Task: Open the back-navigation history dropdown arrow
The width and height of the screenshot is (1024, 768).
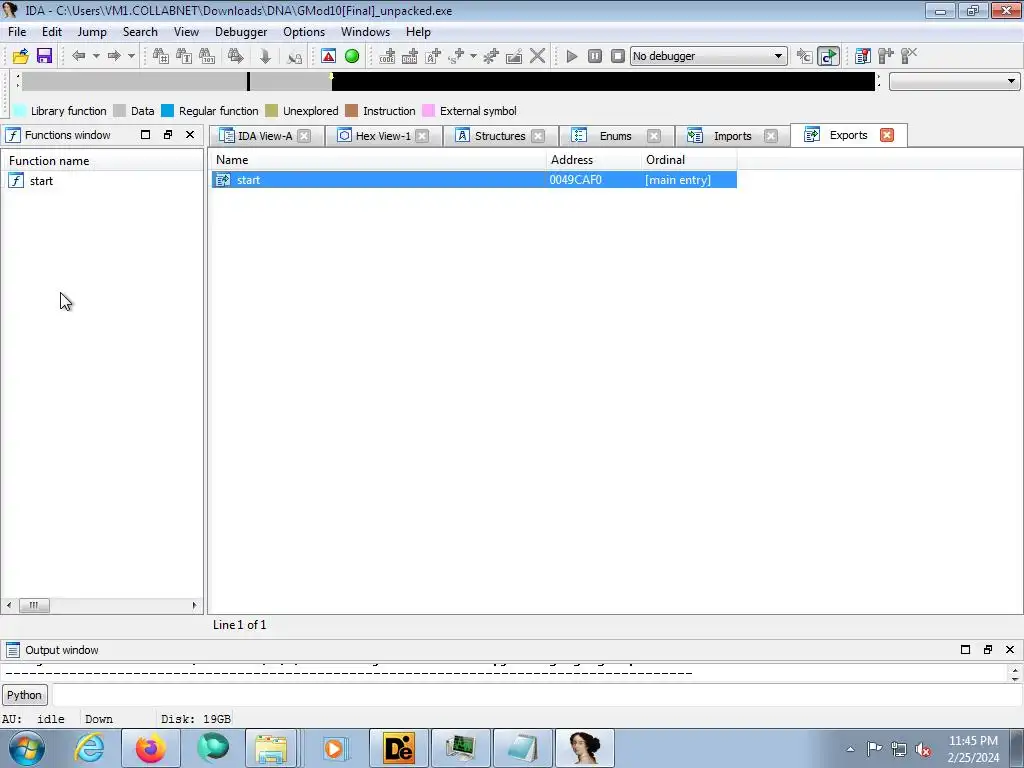Action: tap(96, 56)
